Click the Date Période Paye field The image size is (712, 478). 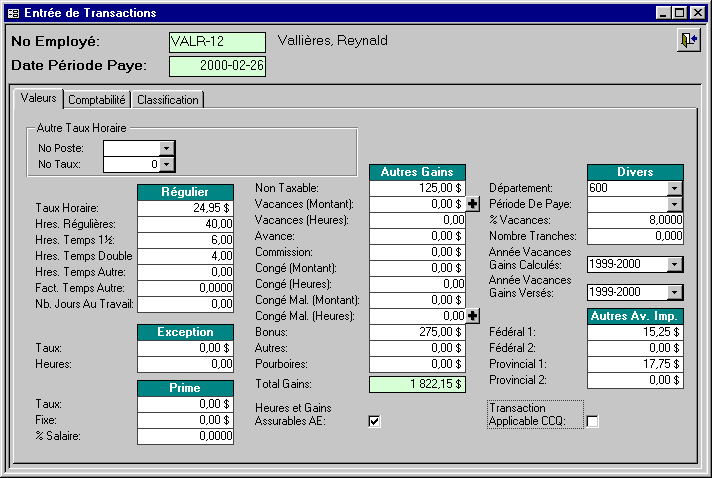pyautogui.click(x=217, y=66)
